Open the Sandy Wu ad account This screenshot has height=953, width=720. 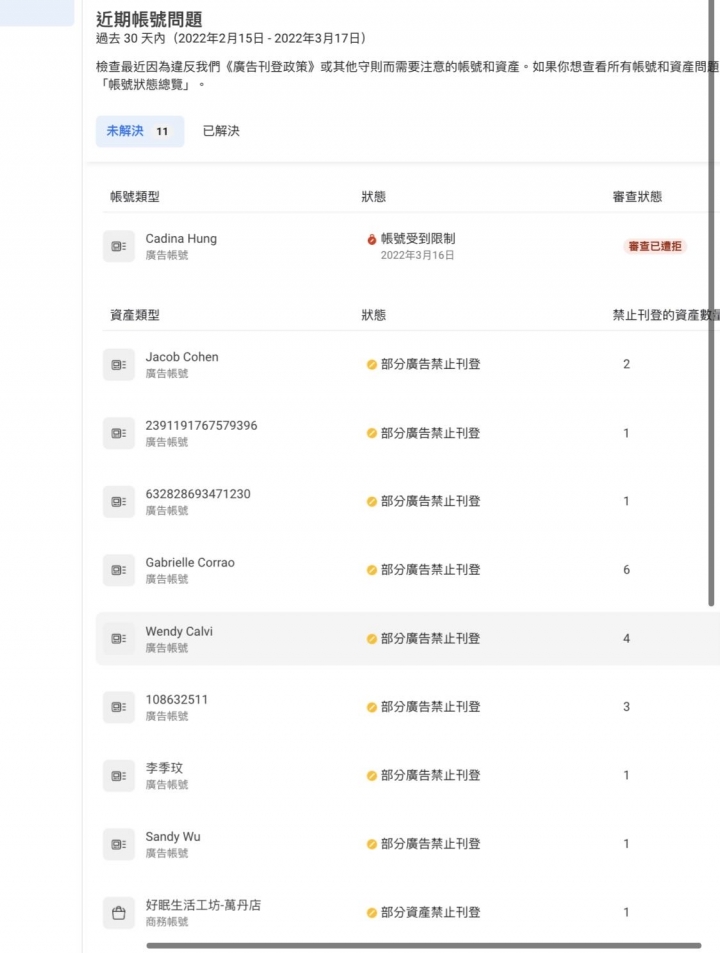pos(173,837)
